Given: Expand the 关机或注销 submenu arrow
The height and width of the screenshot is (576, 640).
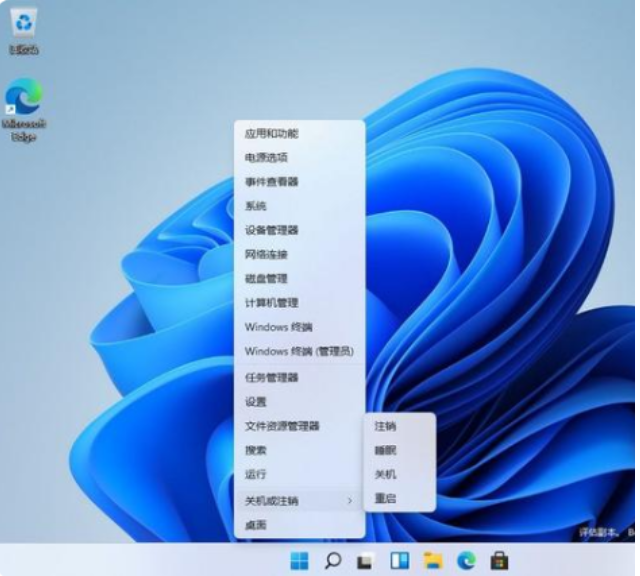Looking at the screenshot, I should [x=349, y=500].
